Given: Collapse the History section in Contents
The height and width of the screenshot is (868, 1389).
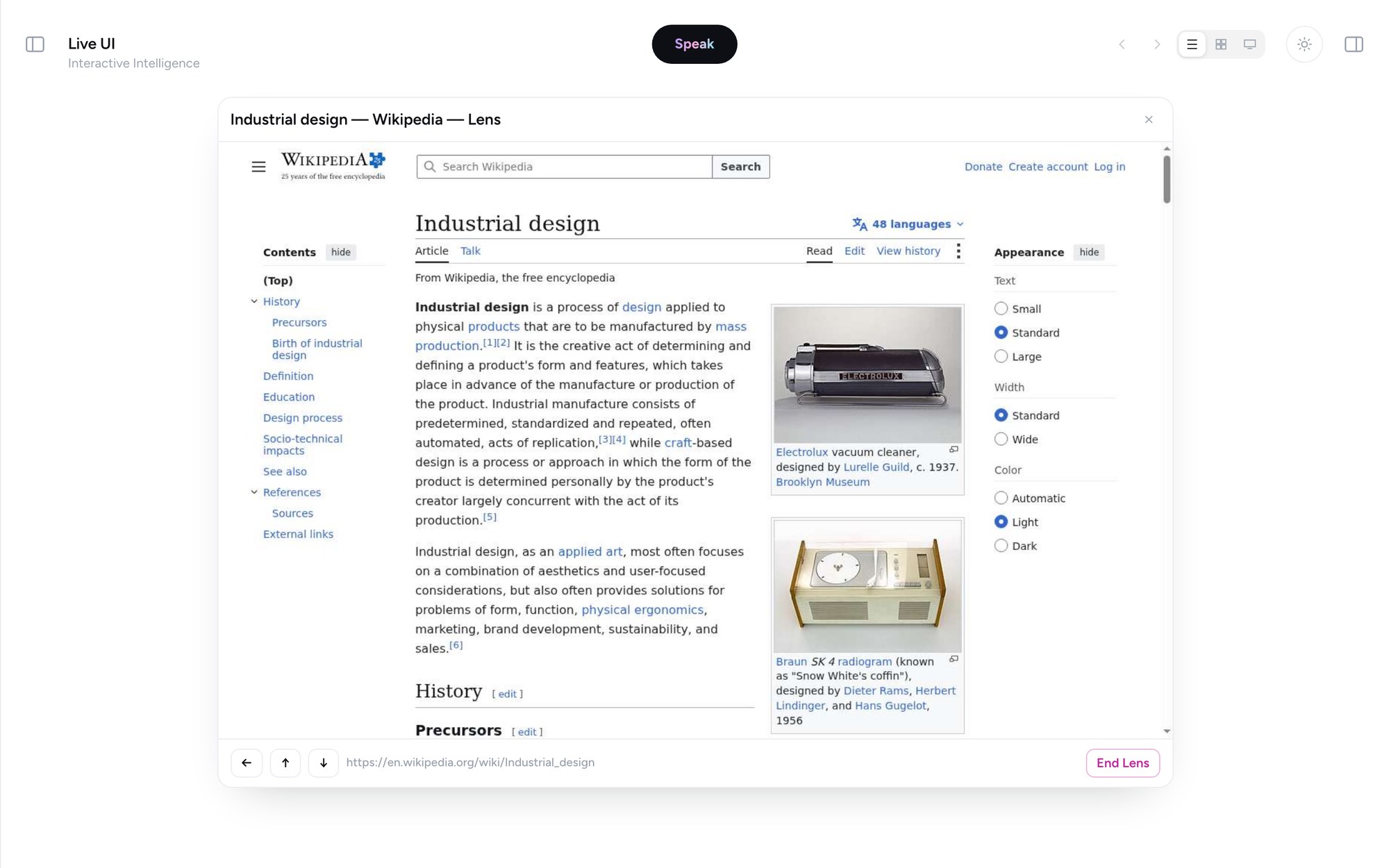Looking at the screenshot, I should (x=254, y=301).
